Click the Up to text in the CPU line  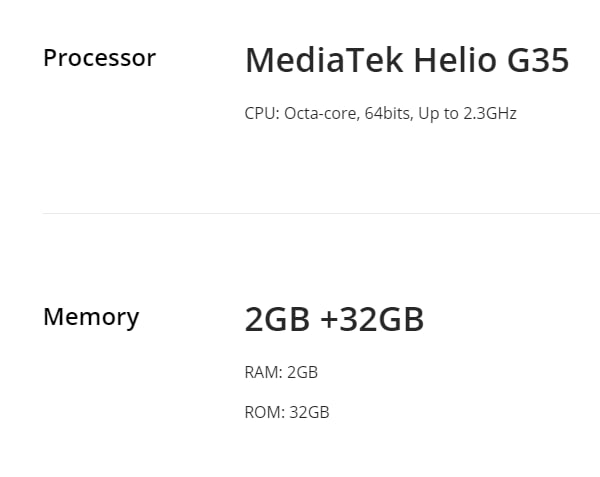[439, 114]
